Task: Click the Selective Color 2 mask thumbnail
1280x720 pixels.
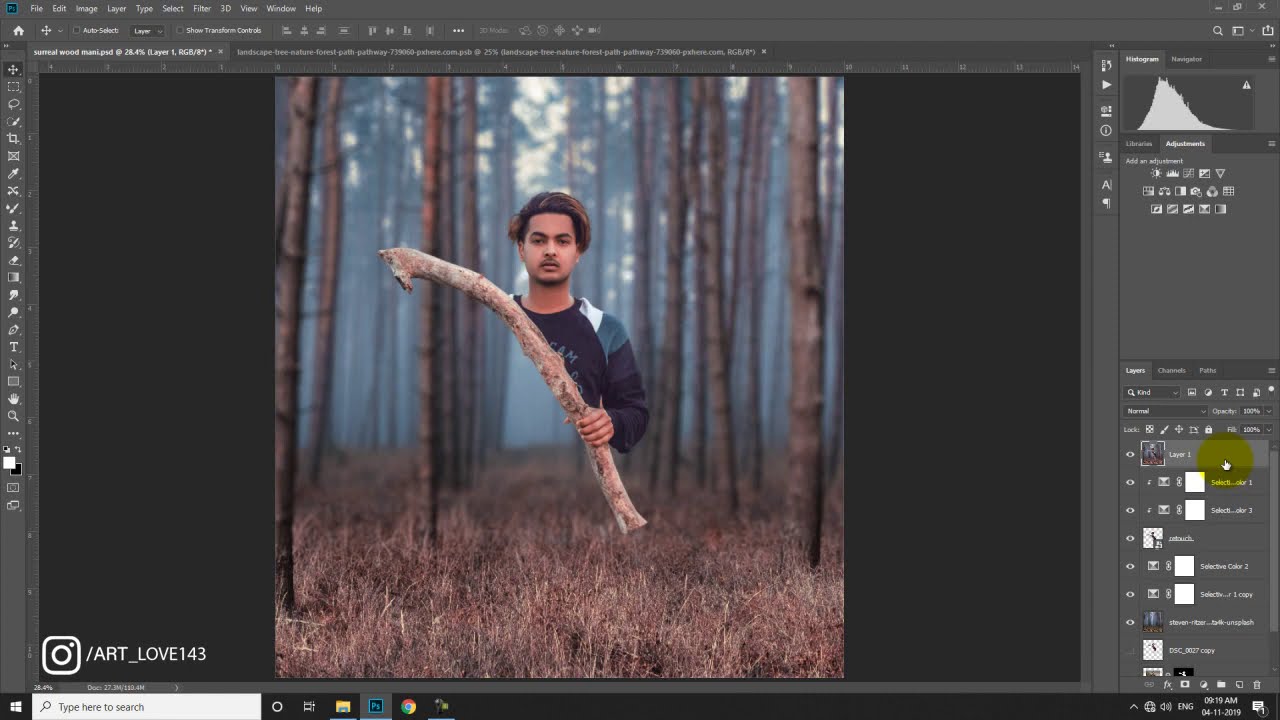Action: (x=1185, y=567)
